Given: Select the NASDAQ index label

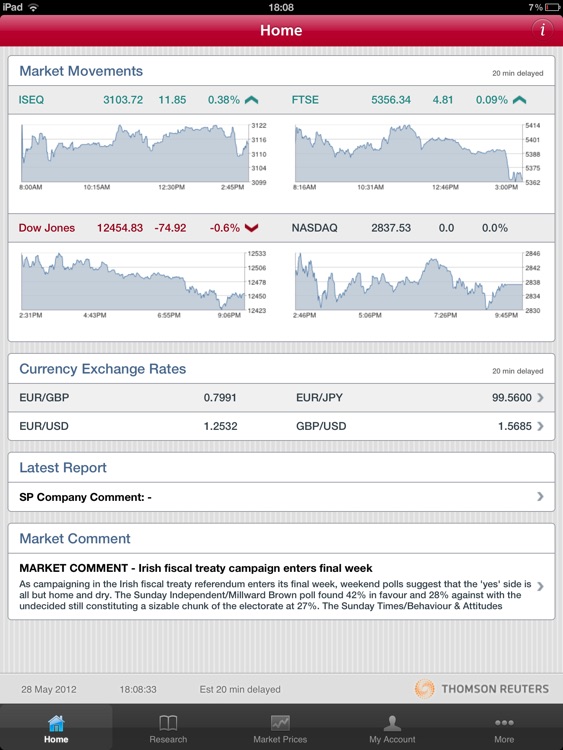Looking at the screenshot, I should click(314, 228).
